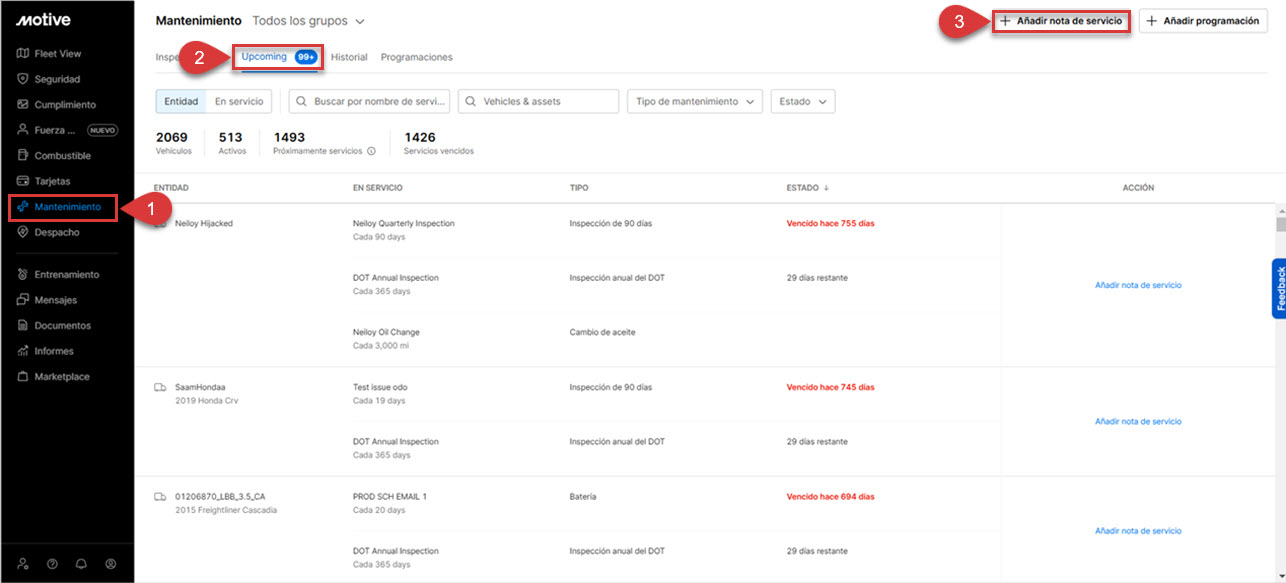
Task: Focus the Vehicles & assets search field
Action: [x=538, y=101]
